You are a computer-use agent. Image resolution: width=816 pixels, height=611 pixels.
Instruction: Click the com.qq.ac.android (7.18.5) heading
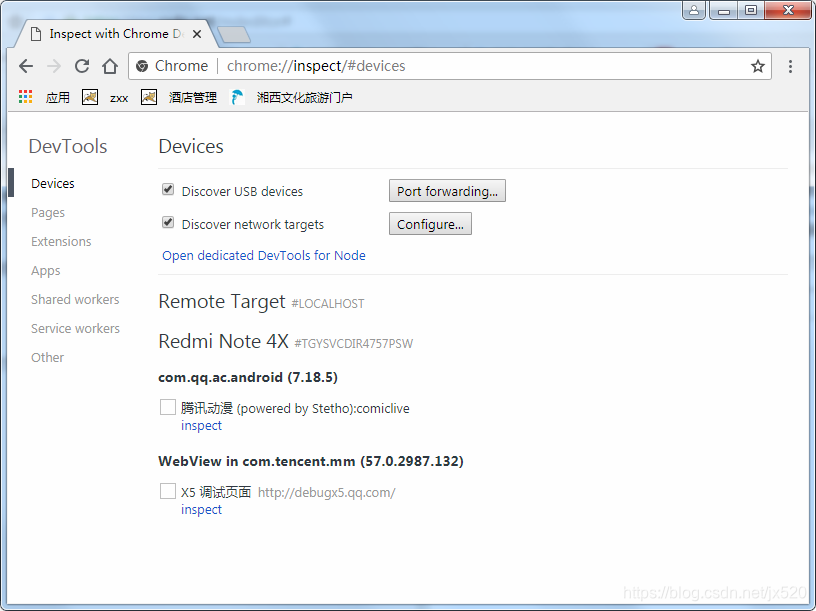point(248,377)
